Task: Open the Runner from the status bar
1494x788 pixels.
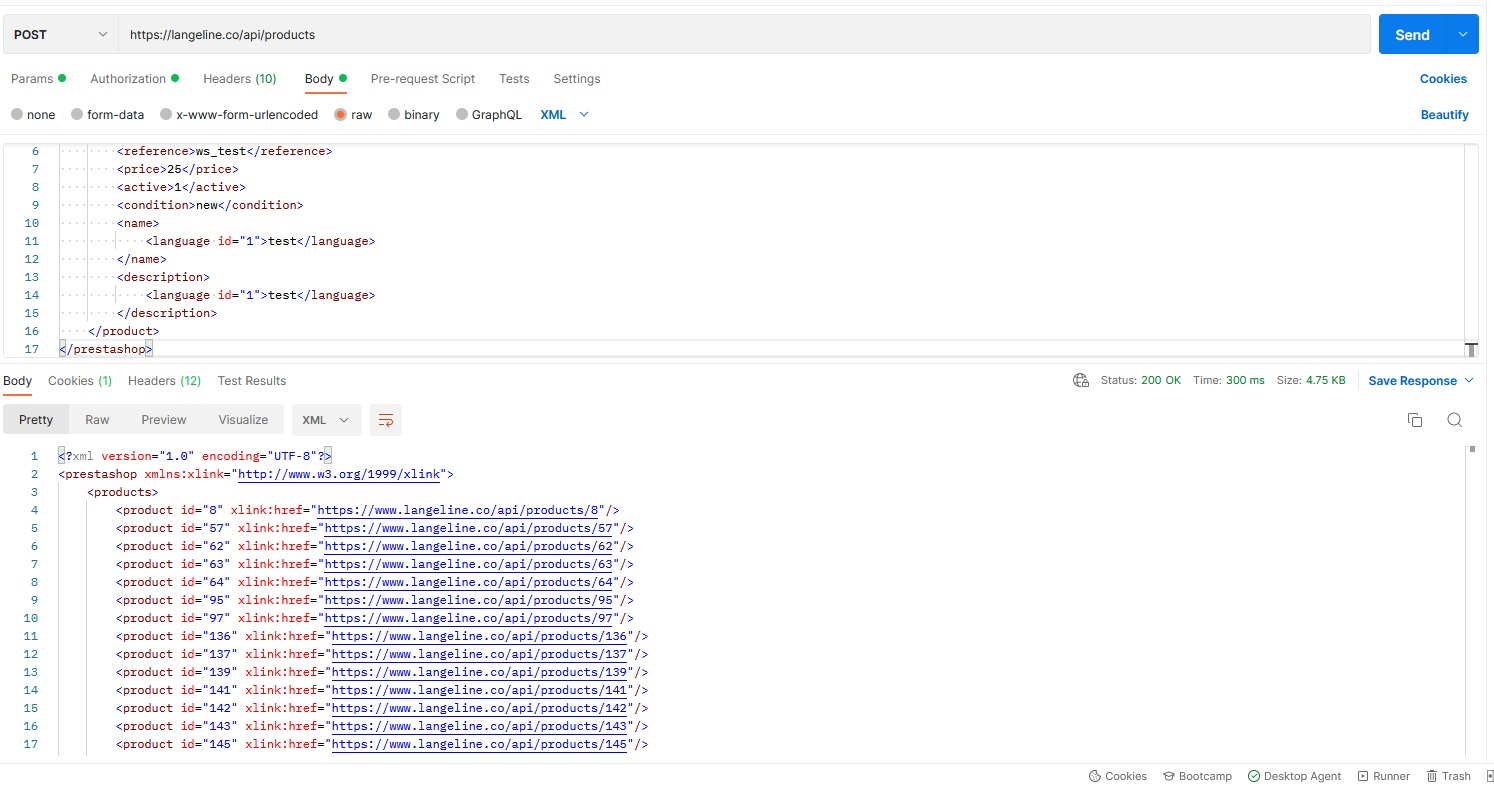Action: click(x=1384, y=776)
